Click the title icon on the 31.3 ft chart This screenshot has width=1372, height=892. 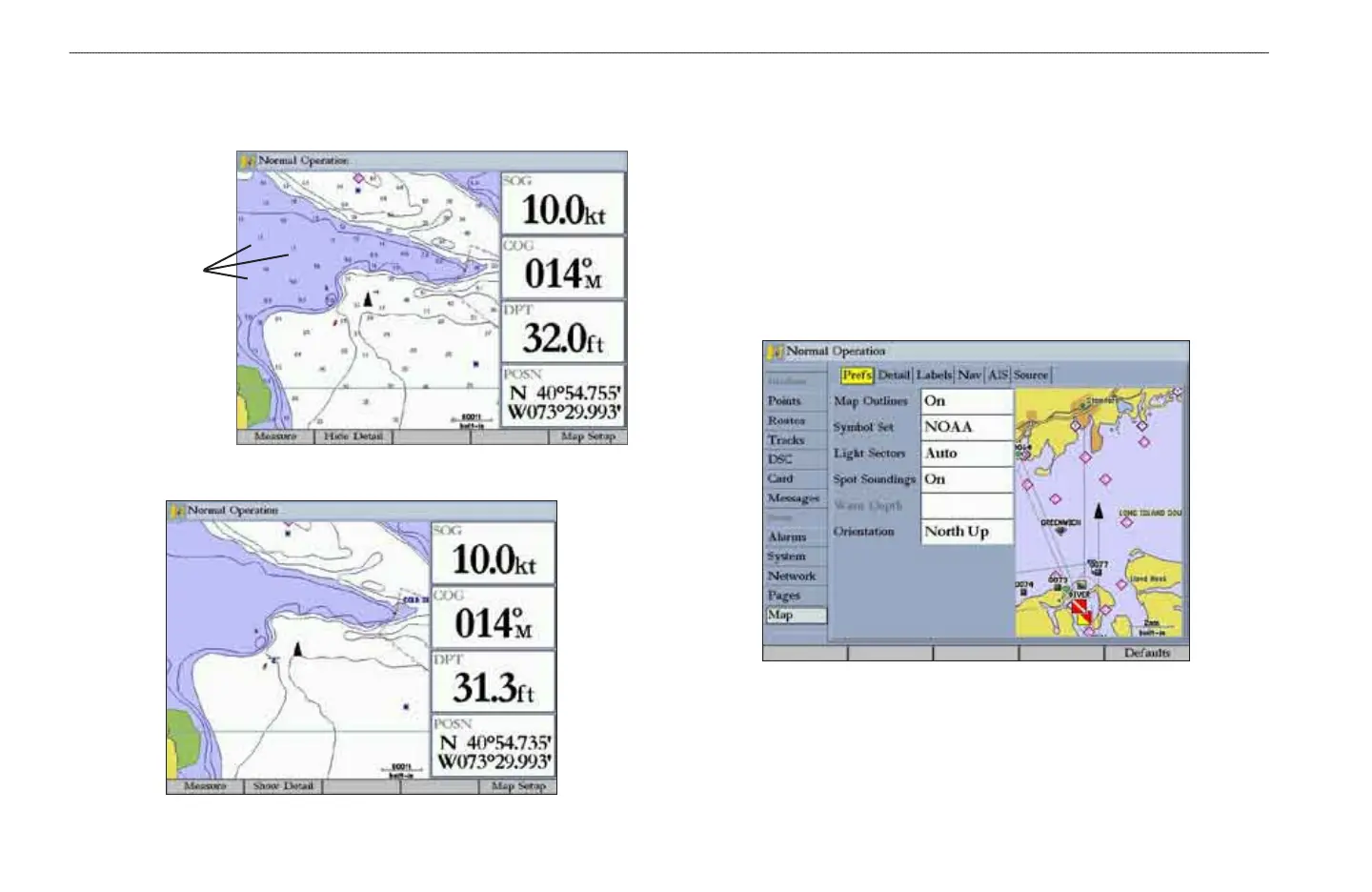click(x=177, y=511)
